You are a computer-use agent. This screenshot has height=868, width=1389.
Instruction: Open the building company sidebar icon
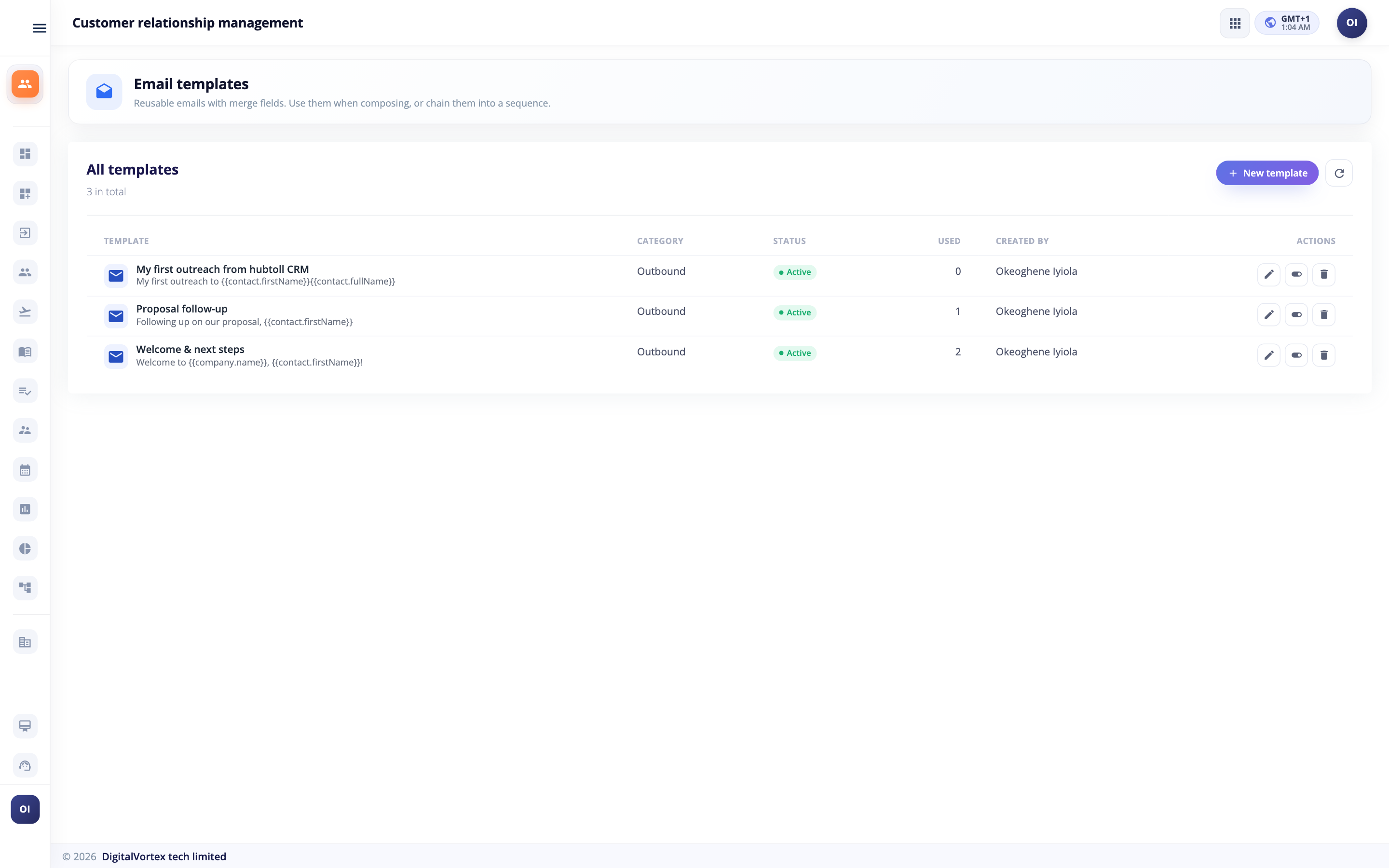[25, 642]
